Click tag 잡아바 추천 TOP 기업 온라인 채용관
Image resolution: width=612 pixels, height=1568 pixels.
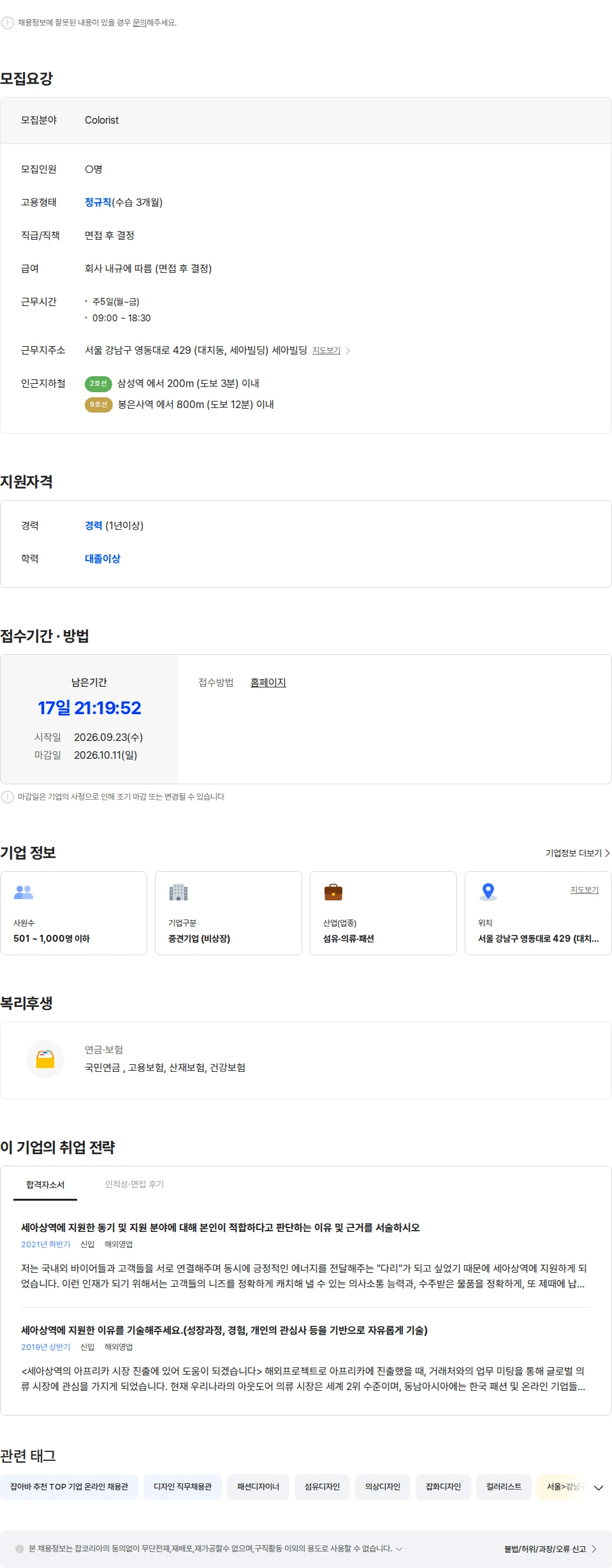click(69, 1486)
